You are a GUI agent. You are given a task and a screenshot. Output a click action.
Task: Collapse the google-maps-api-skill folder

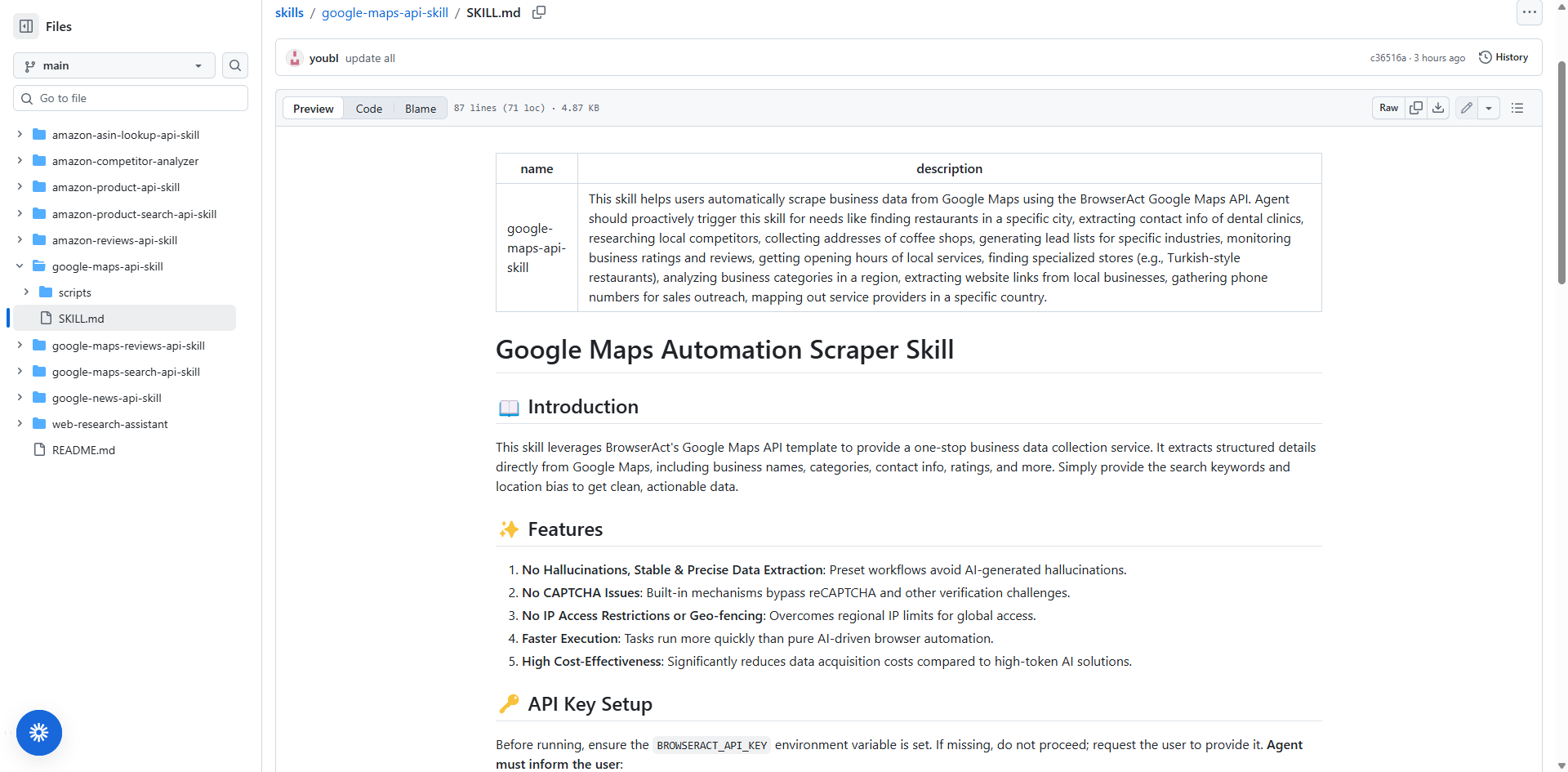pyautogui.click(x=20, y=266)
